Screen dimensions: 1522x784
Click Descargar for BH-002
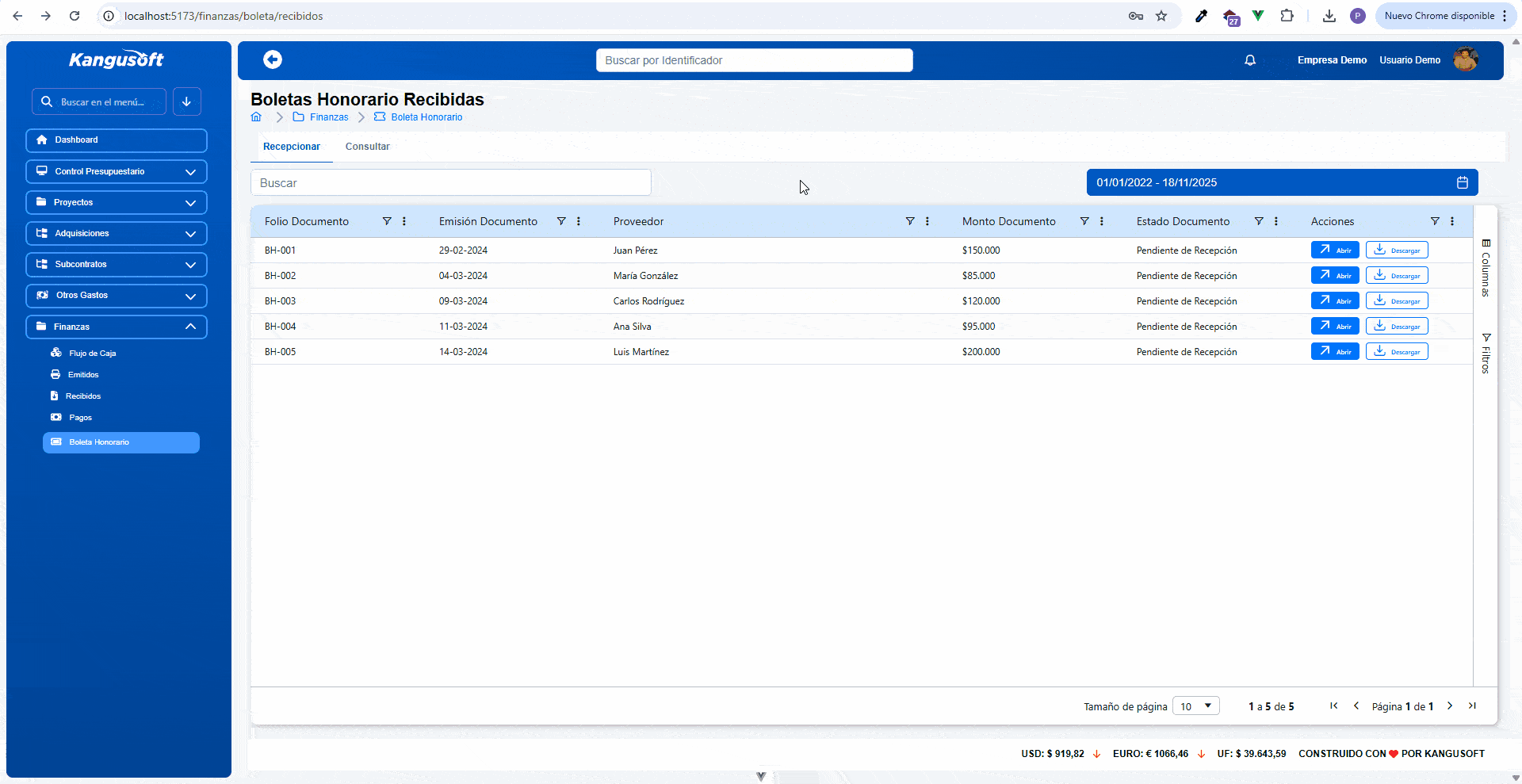(x=1397, y=275)
